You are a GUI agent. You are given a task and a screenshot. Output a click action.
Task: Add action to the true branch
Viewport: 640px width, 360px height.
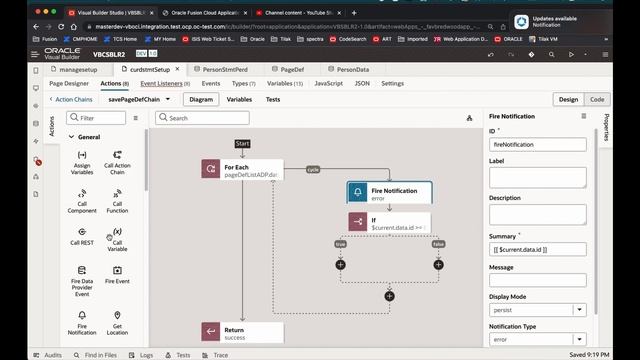click(x=340, y=264)
